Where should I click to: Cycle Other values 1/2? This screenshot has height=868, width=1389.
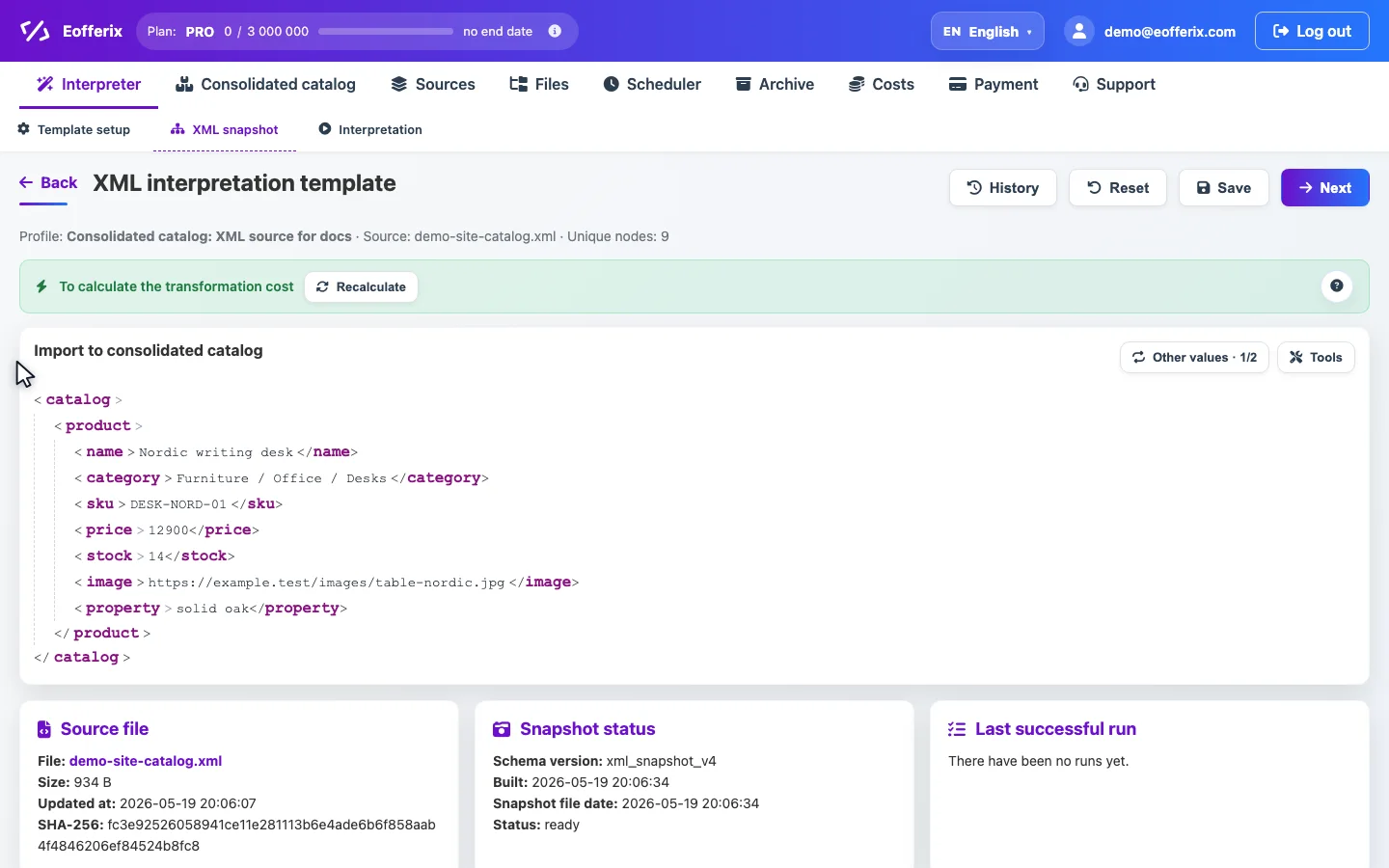click(x=1194, y=357)
